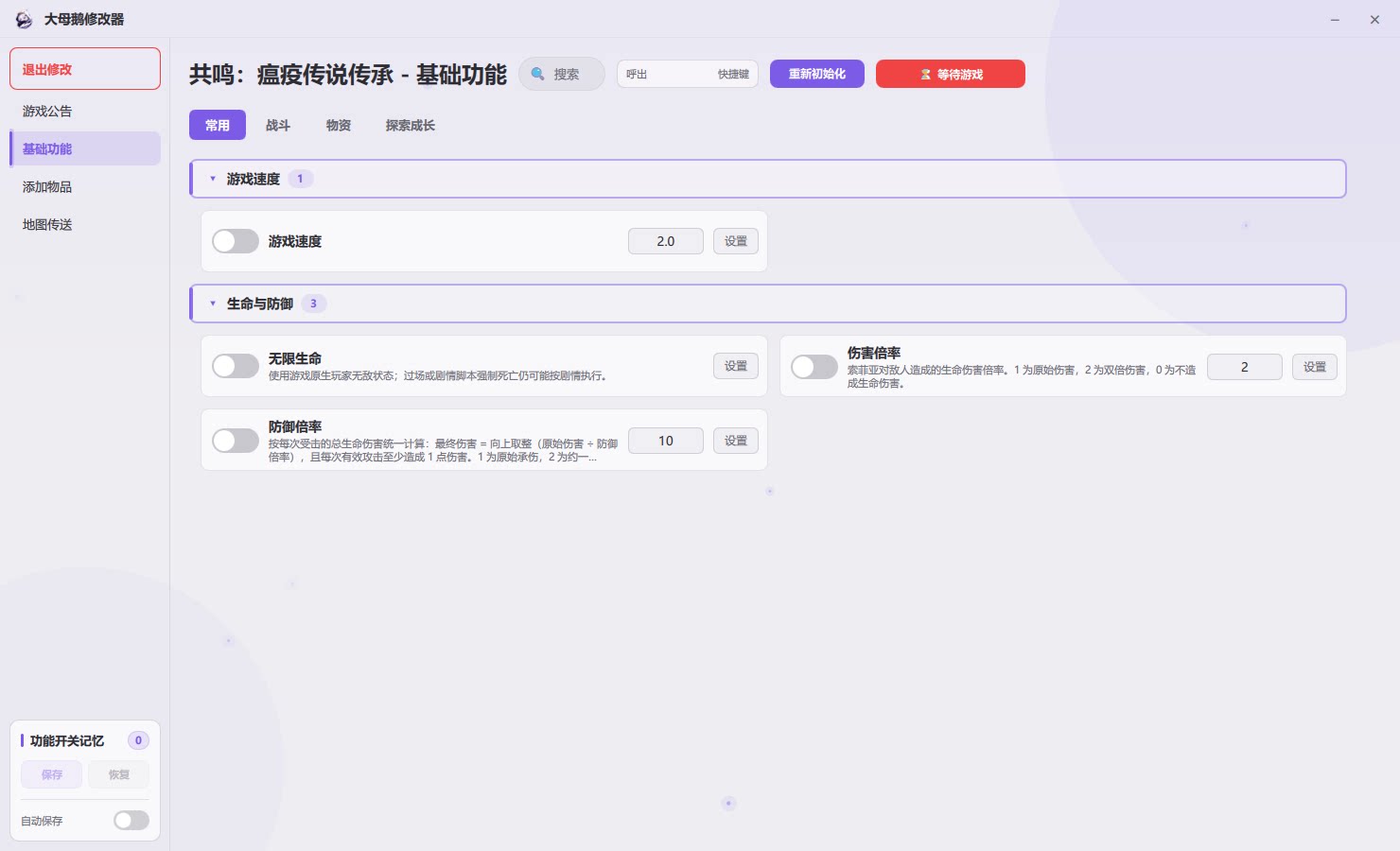Image resolution: width=1400 pixels, height=851 pixels.
Task: Click the 自动保存 label
Action: 42,821
